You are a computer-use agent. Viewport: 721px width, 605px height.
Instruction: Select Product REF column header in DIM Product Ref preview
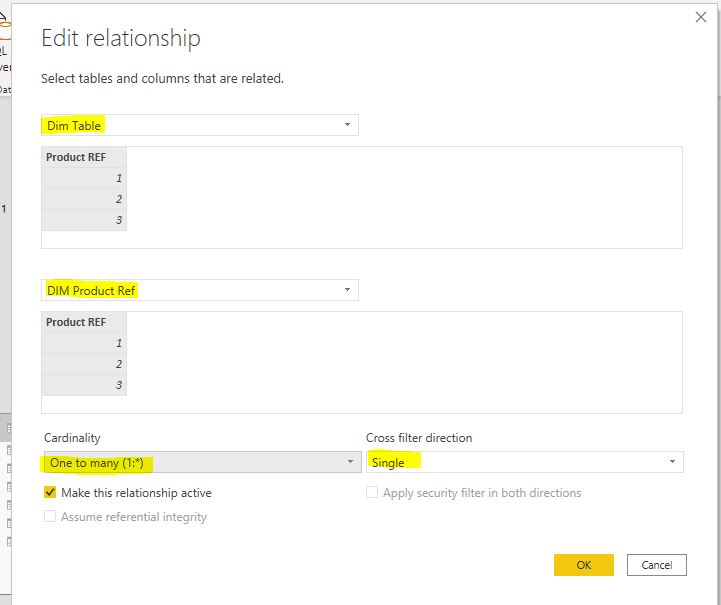[84, 322]
